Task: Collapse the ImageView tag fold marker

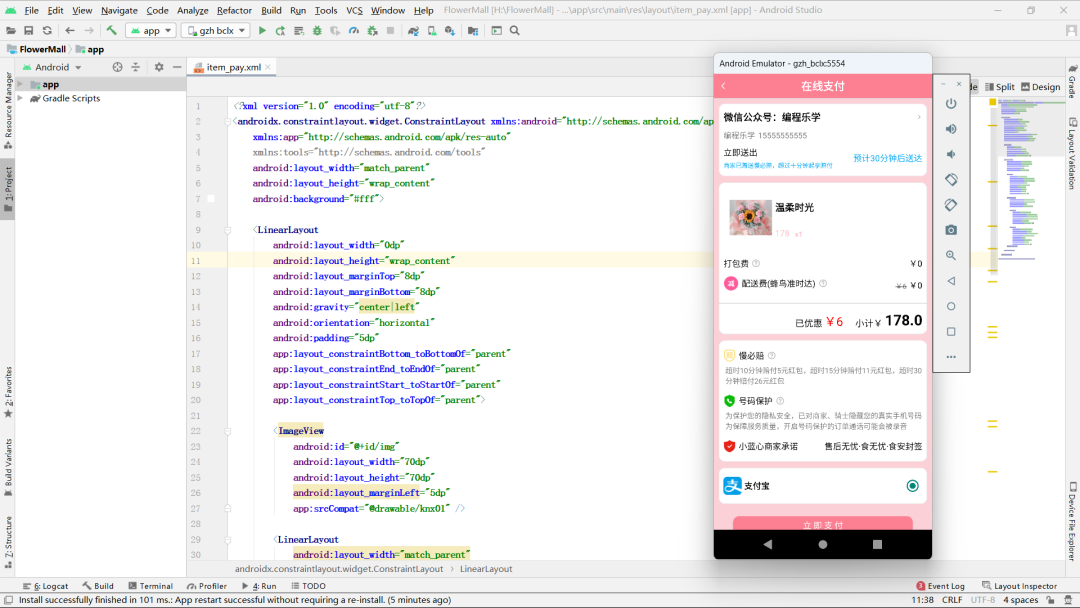Action: 227,431
